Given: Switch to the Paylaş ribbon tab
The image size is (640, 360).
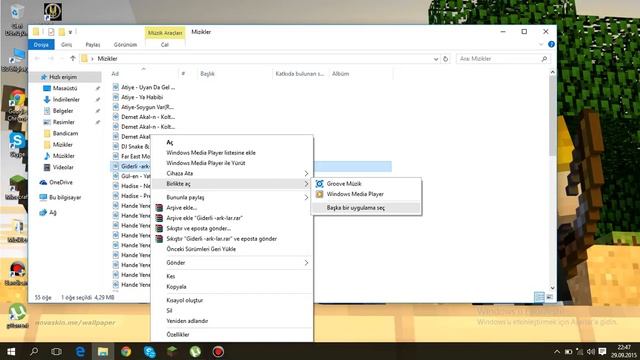Looking at the screenshot, I should (93, 44).
